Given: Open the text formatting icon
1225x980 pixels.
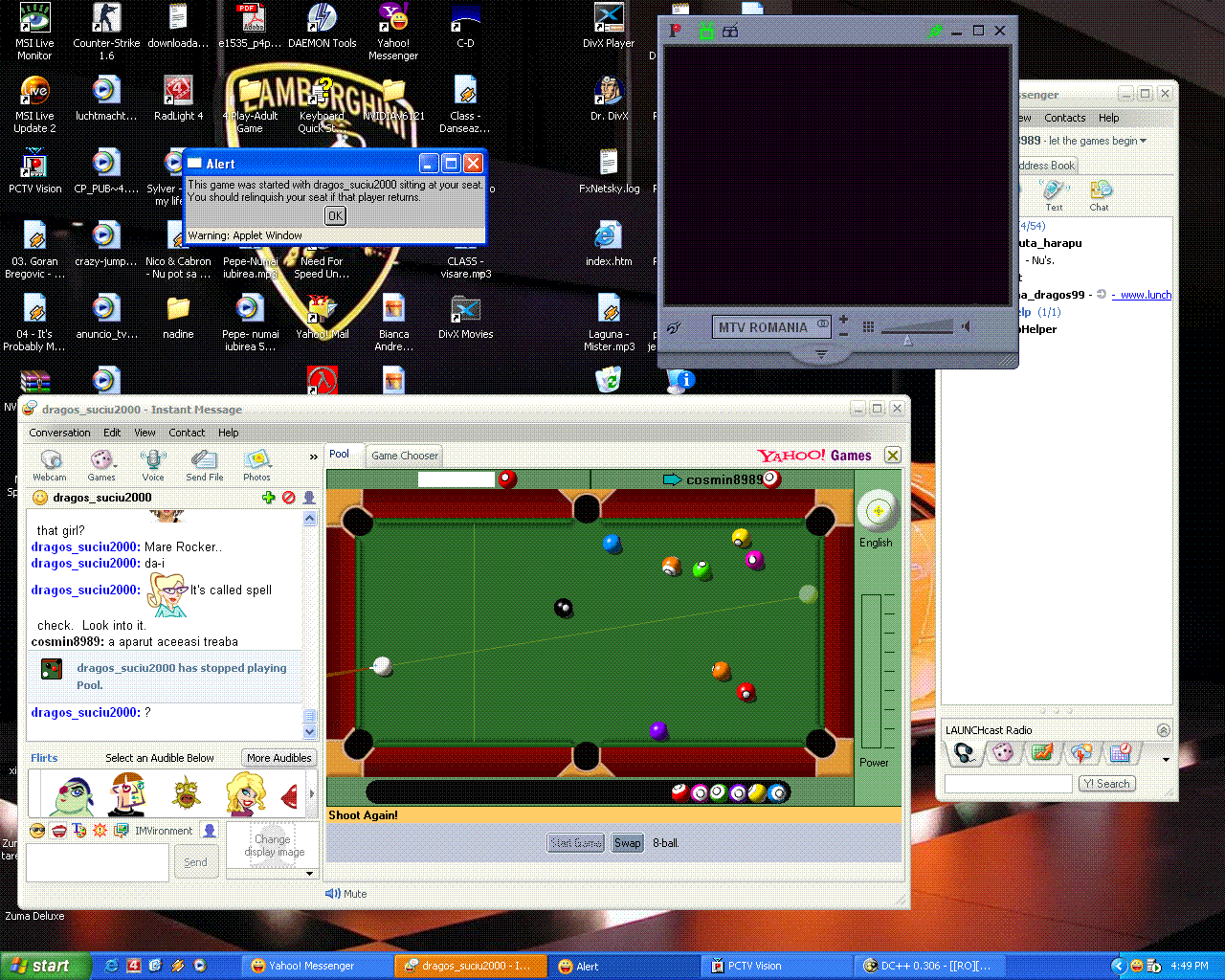Looking at the screenshot, I should point(79,831).
